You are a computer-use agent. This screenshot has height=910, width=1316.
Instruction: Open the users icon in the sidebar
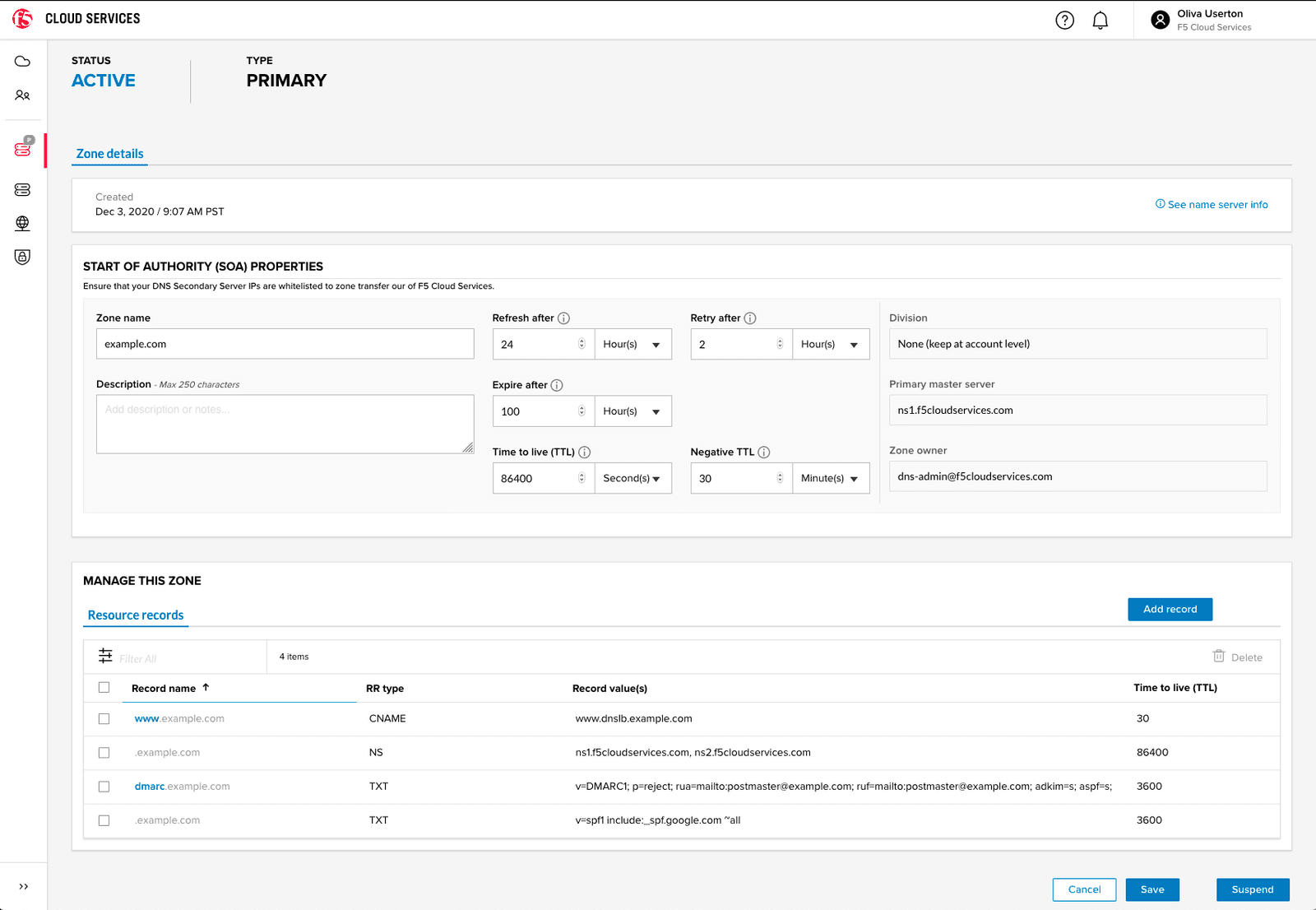(x=22, y=95)
